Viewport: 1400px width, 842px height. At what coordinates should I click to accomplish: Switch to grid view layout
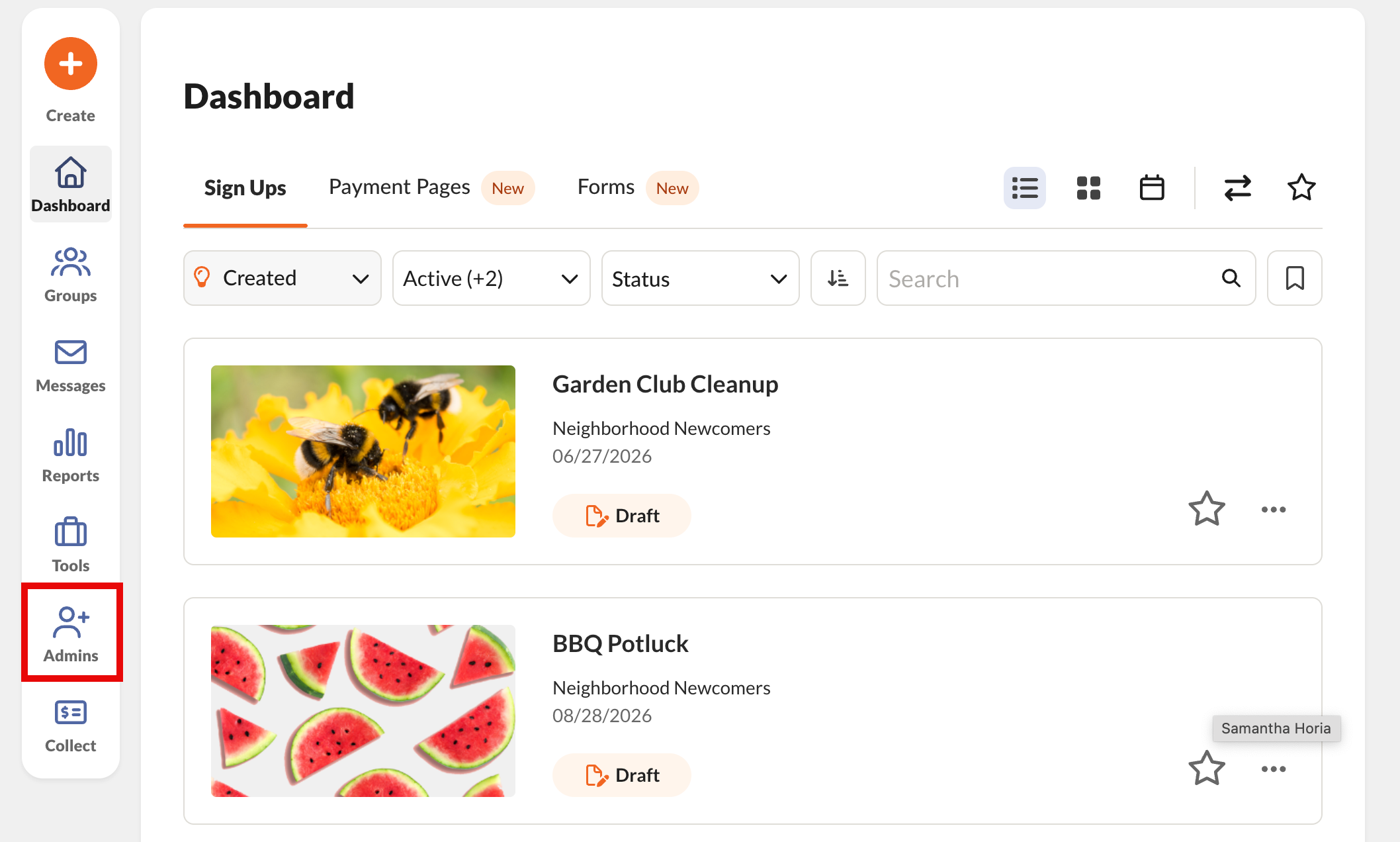(1088, 188)
